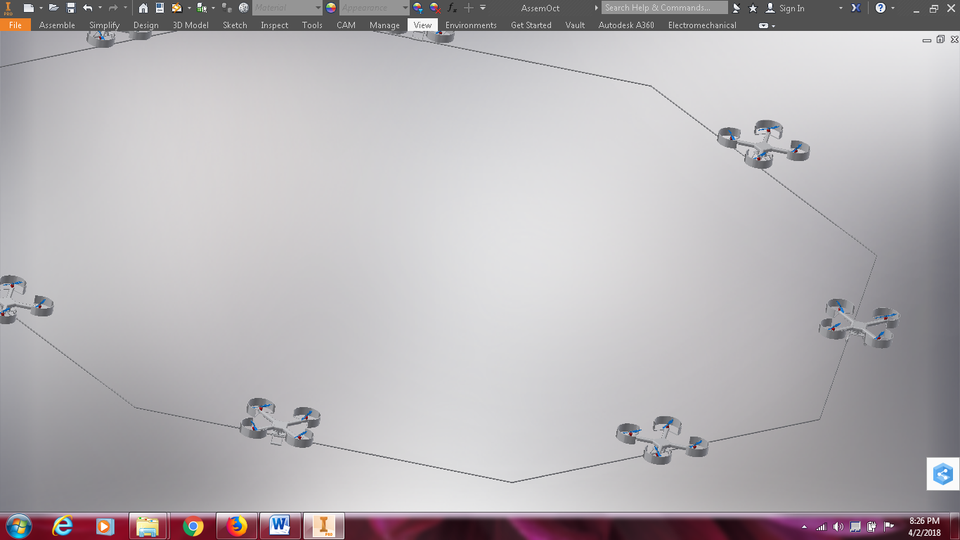This screenshot has height=540, width=960.
Task: Open Google Chrome from the taskbar
Action: 193,525
